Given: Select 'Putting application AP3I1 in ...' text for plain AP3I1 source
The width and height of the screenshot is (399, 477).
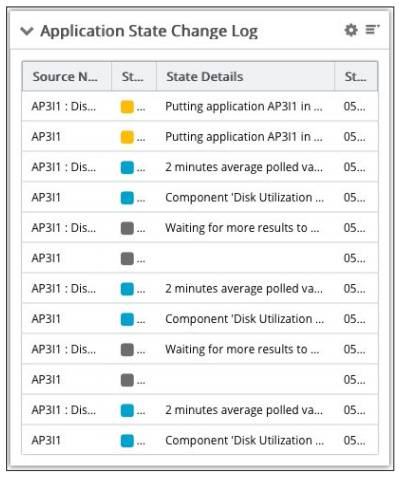Looking at the screenshot, I should pyautogui.click(x=244, y=137).
